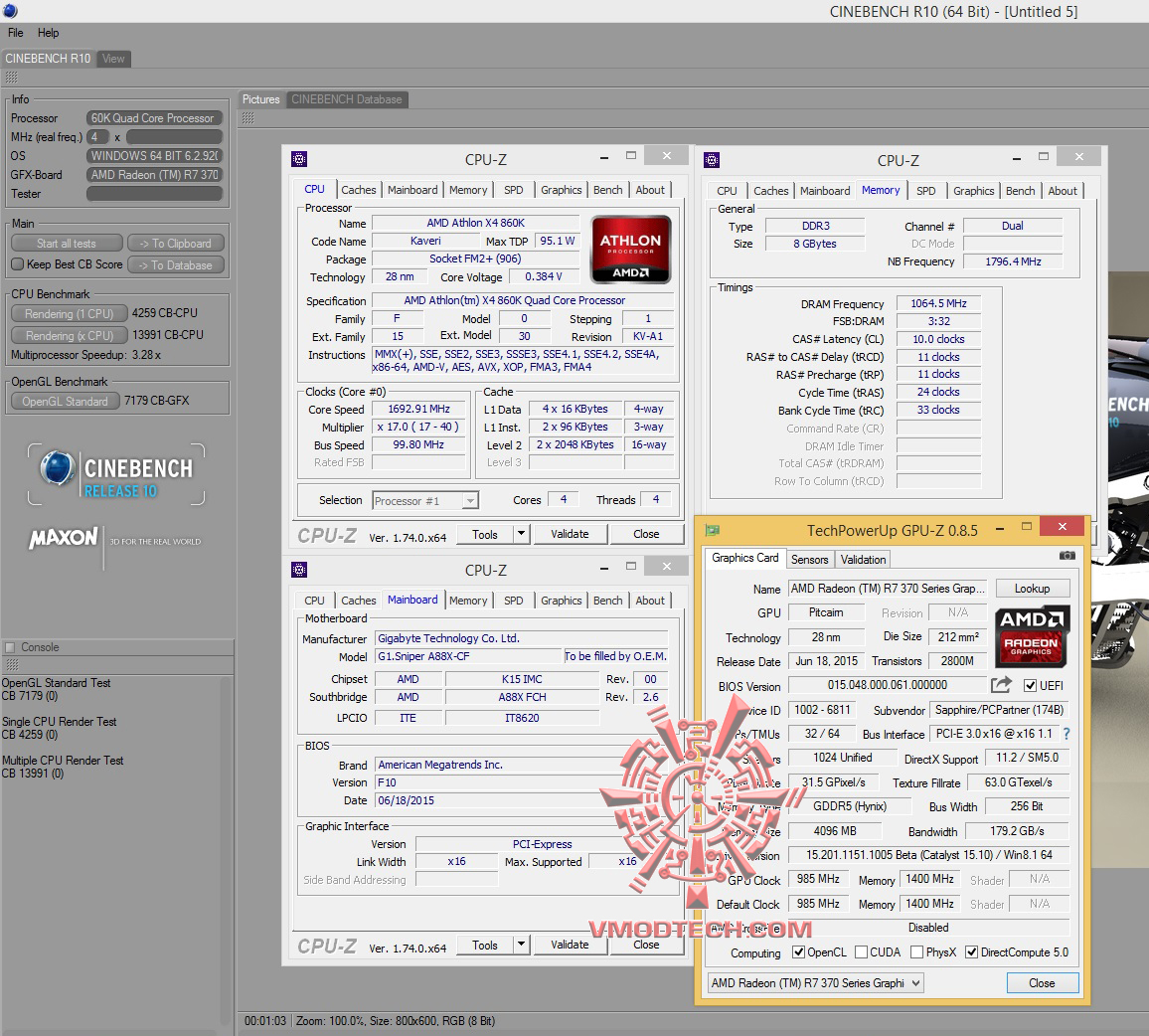Click the Bus Interface question mark icon
This screenshot has width=1149, height=1036.
tap(1067, 734)
